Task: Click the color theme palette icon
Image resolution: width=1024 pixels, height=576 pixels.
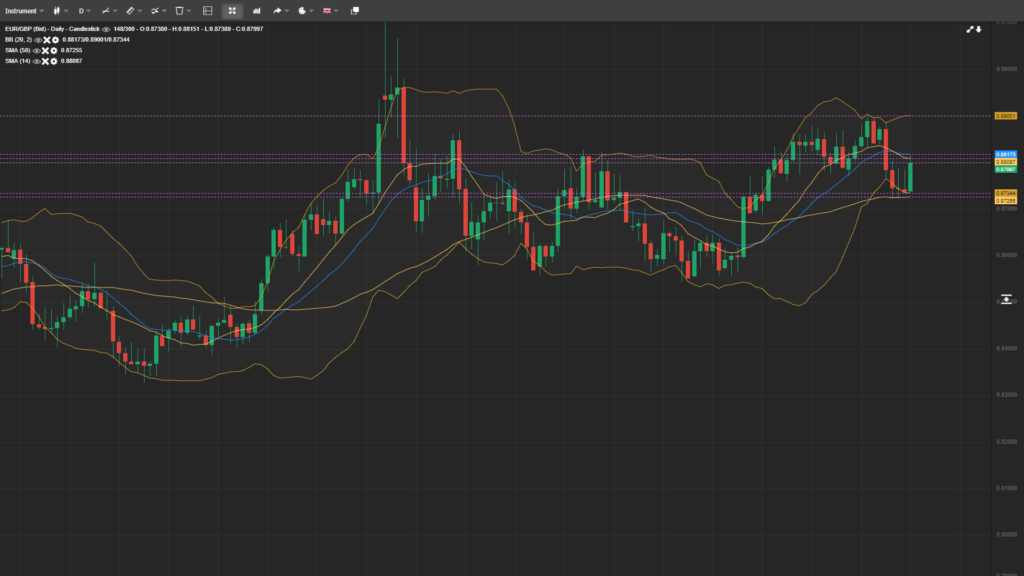Action: 302,10
